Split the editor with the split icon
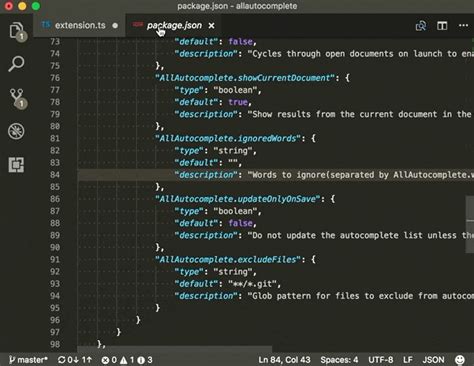This screenshot has height=366, width=474. point(442,26)
